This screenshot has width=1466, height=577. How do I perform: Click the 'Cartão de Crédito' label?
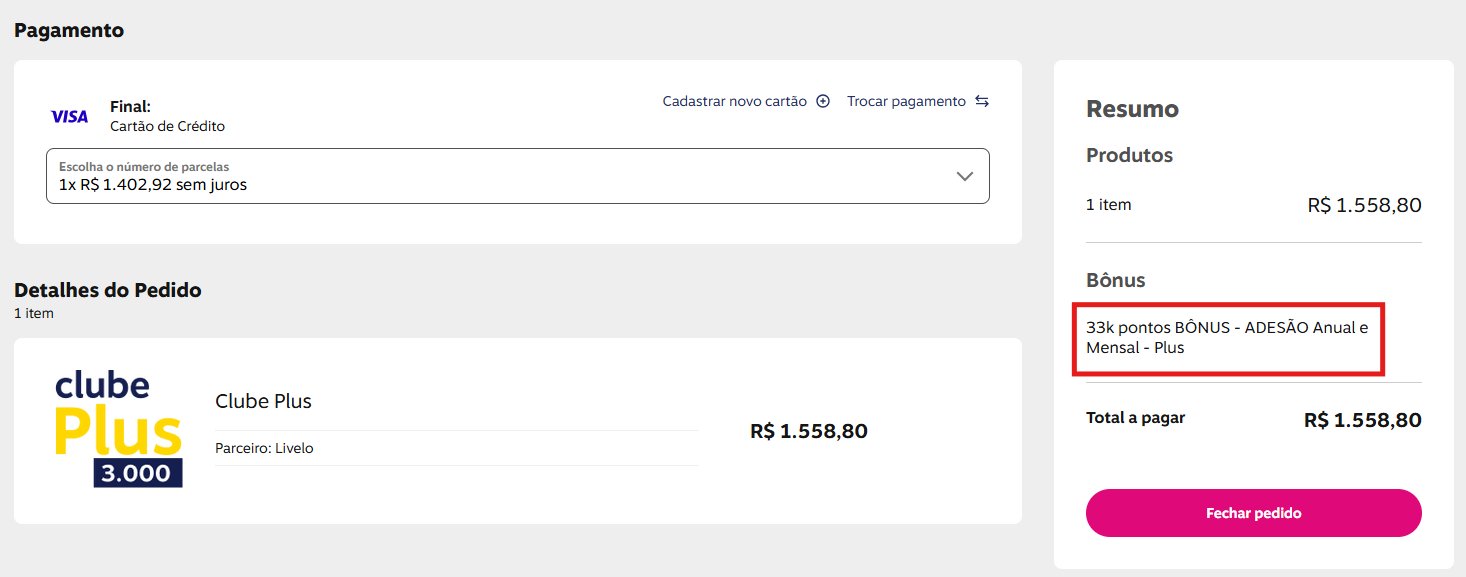tap(167, 126)
